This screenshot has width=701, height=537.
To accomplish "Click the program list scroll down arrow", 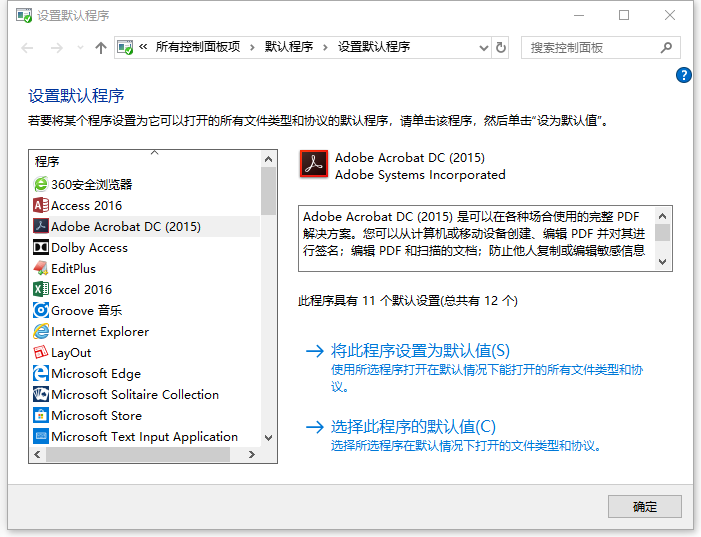I will pyautogui.click(x=268, y=438).
